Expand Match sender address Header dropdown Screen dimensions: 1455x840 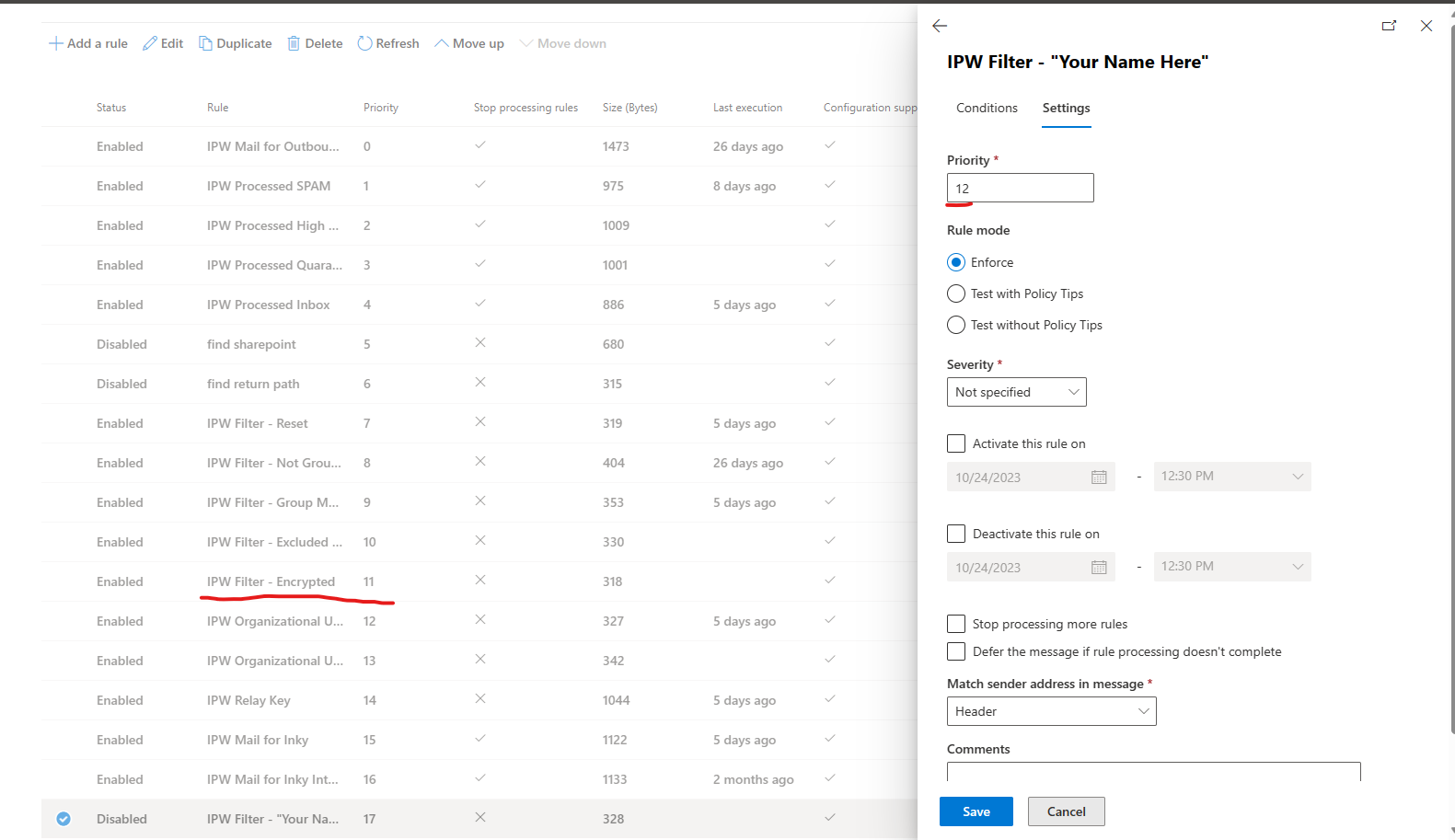click(x=1051, y=711)
